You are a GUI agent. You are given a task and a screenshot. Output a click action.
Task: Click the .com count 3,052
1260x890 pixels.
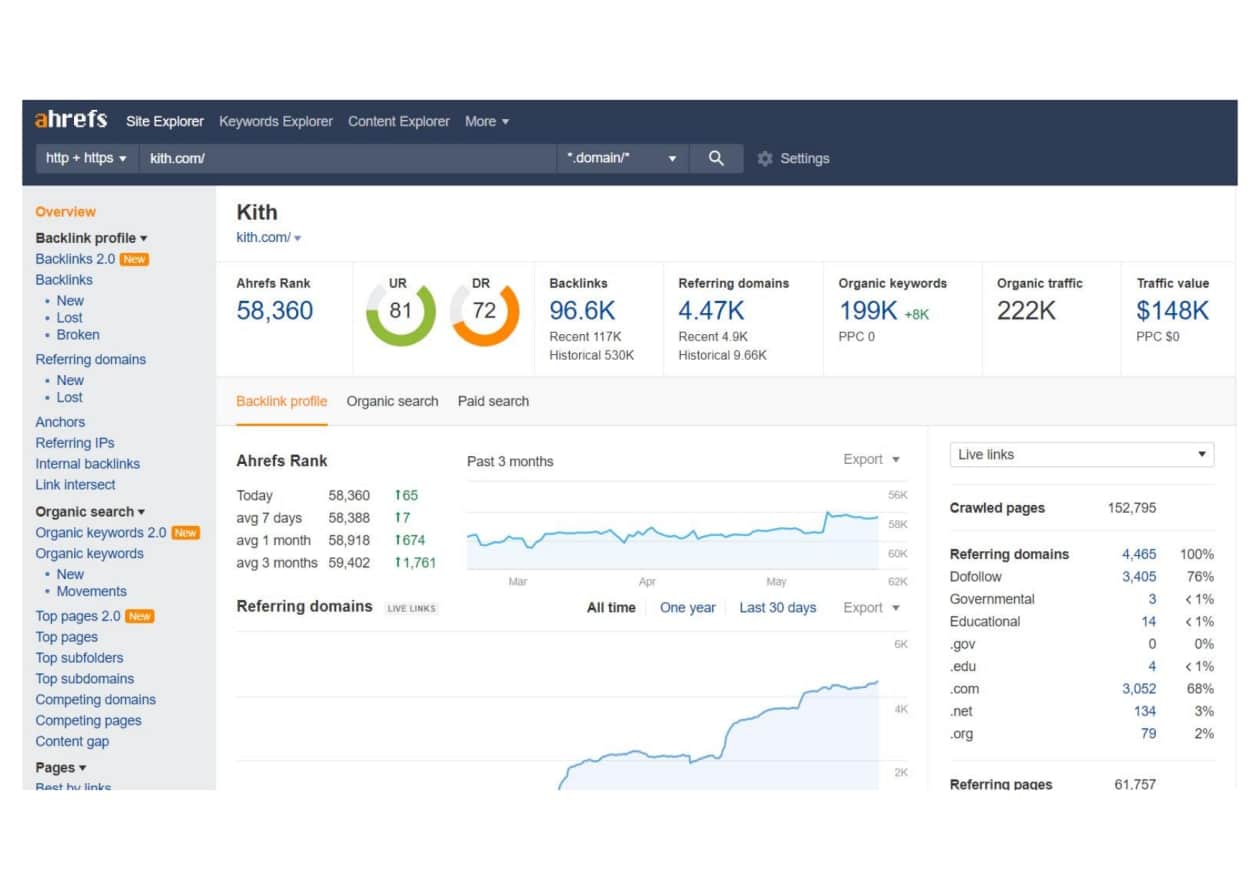pyautogui.click(x=1139, y=689)
